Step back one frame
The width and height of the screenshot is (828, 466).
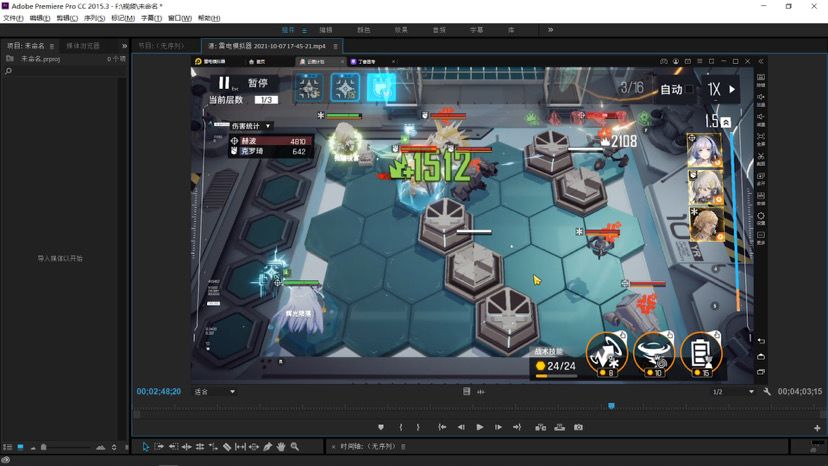(461, 427)
